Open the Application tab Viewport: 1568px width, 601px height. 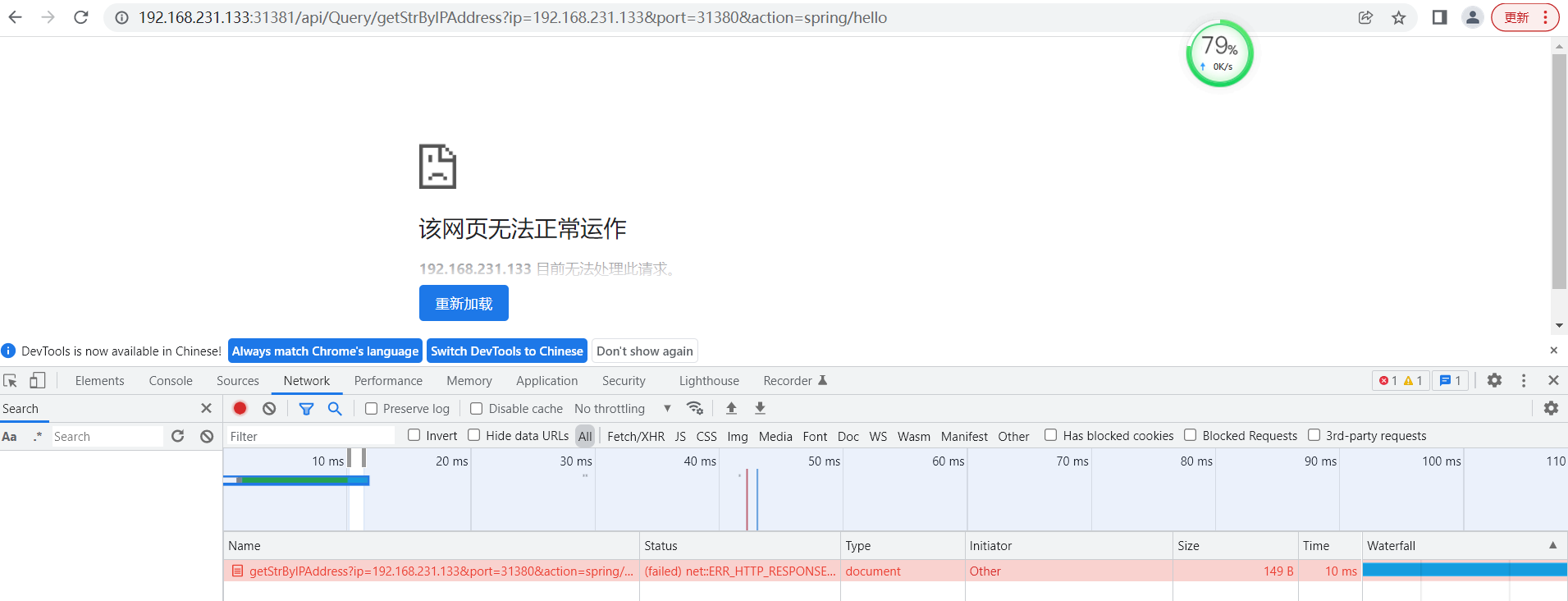546,381
